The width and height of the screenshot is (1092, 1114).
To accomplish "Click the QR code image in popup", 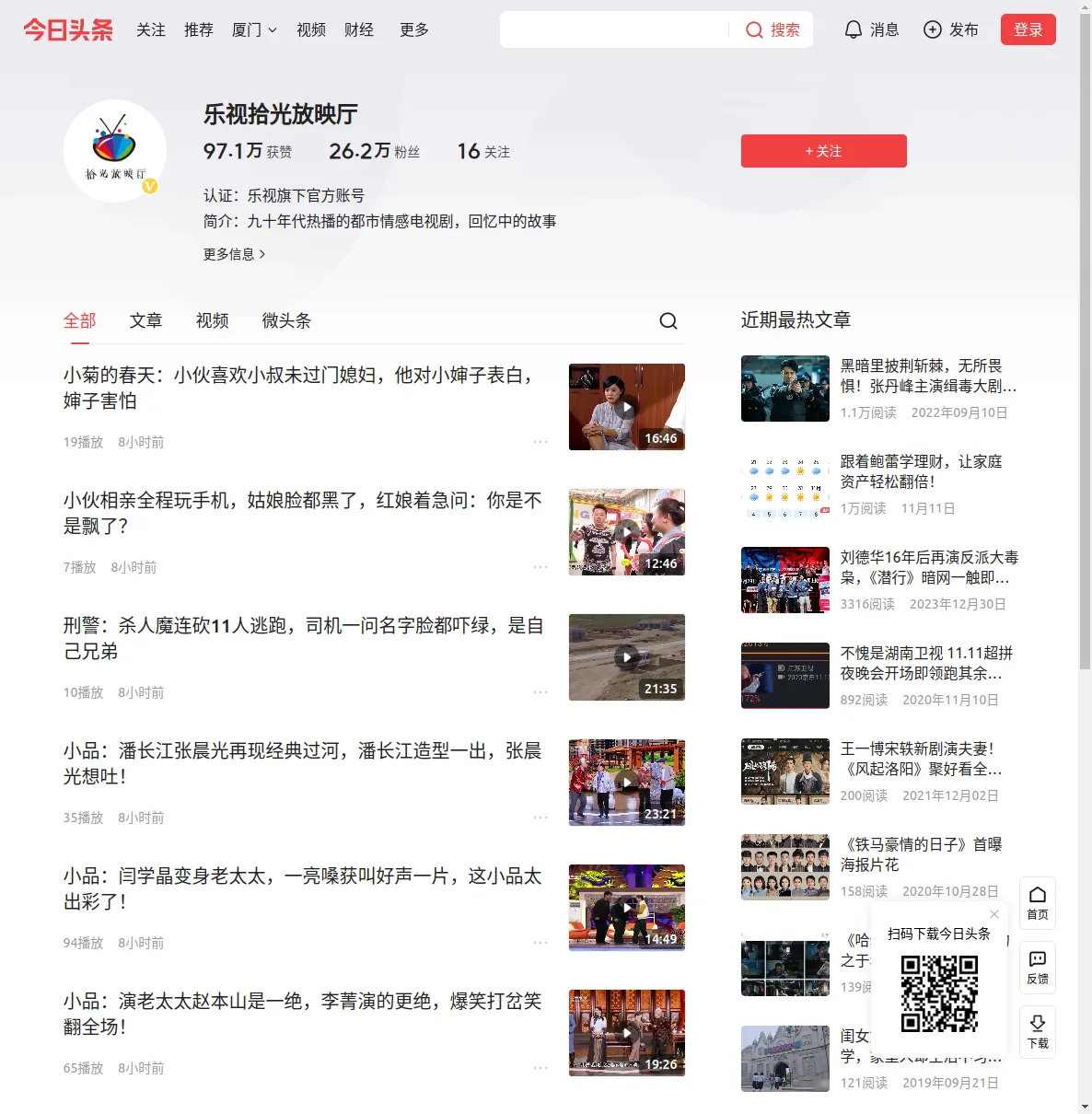I will 939,993.
